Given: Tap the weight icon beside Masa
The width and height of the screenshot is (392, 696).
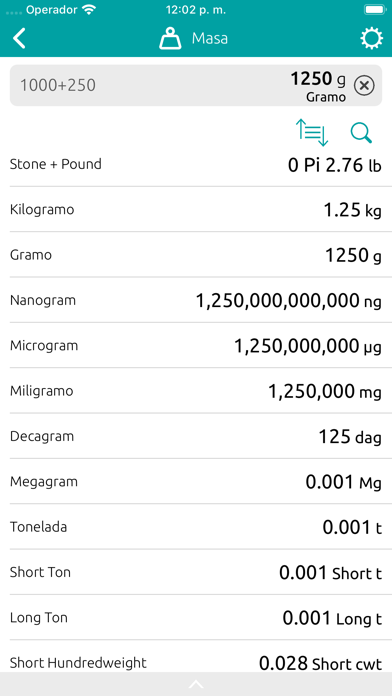Looking at the screenshot, I should [170, 39].
